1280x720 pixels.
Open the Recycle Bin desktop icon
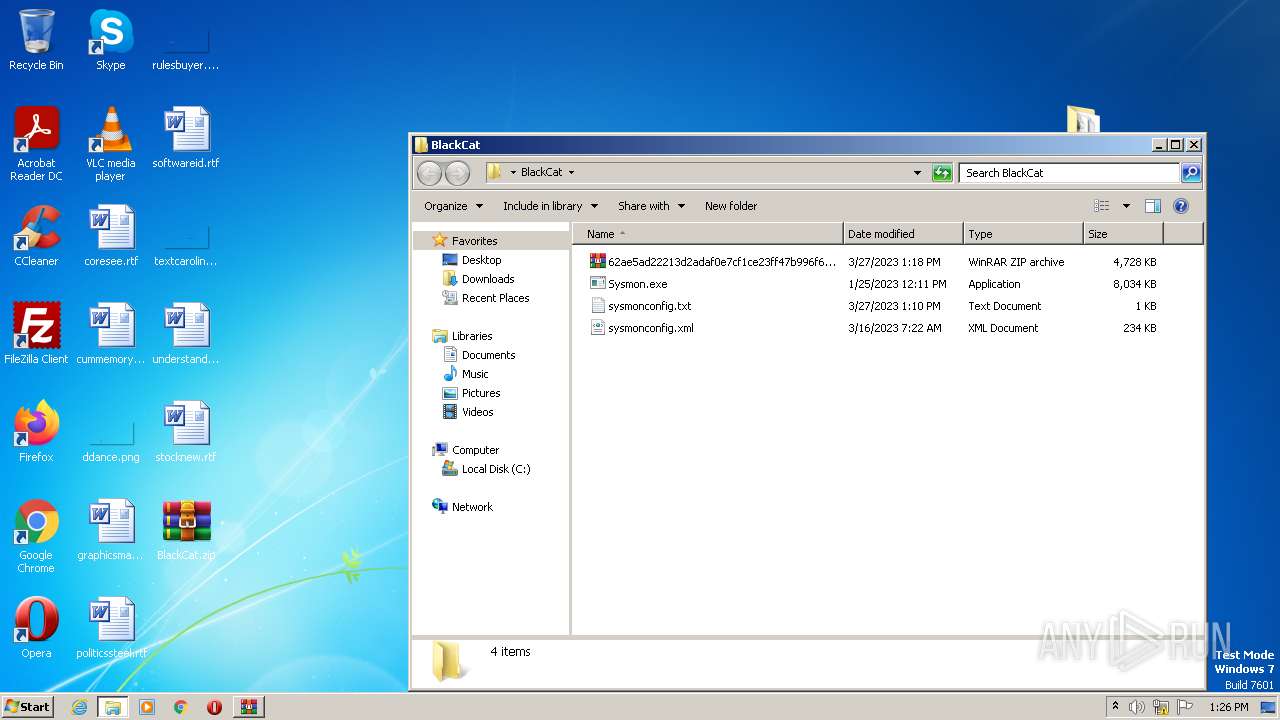pyautogui.click(x=36, y=40)
